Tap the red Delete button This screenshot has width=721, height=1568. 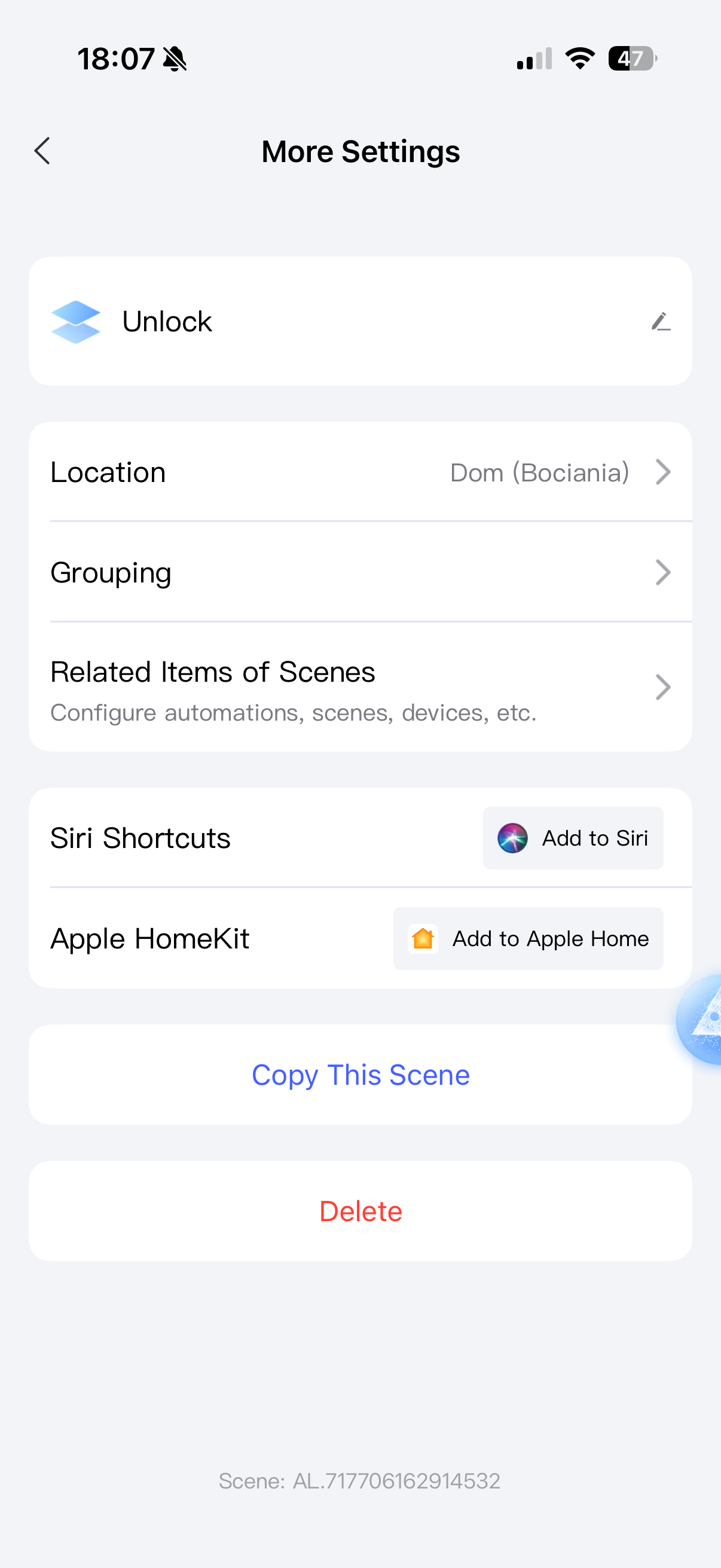point(360,1212)
